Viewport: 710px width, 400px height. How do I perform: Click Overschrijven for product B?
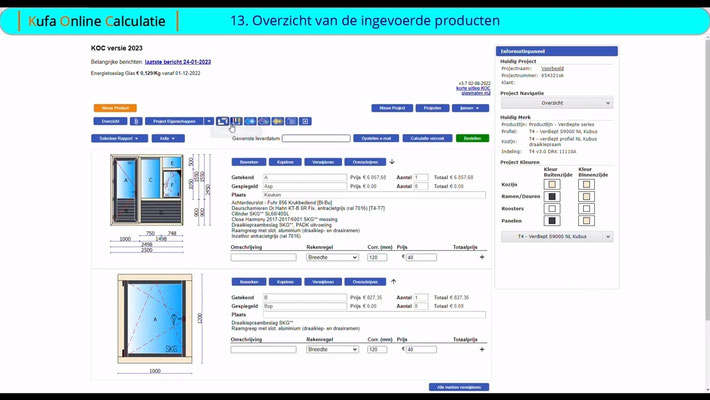pyautogui.click(x=365, y=282)
